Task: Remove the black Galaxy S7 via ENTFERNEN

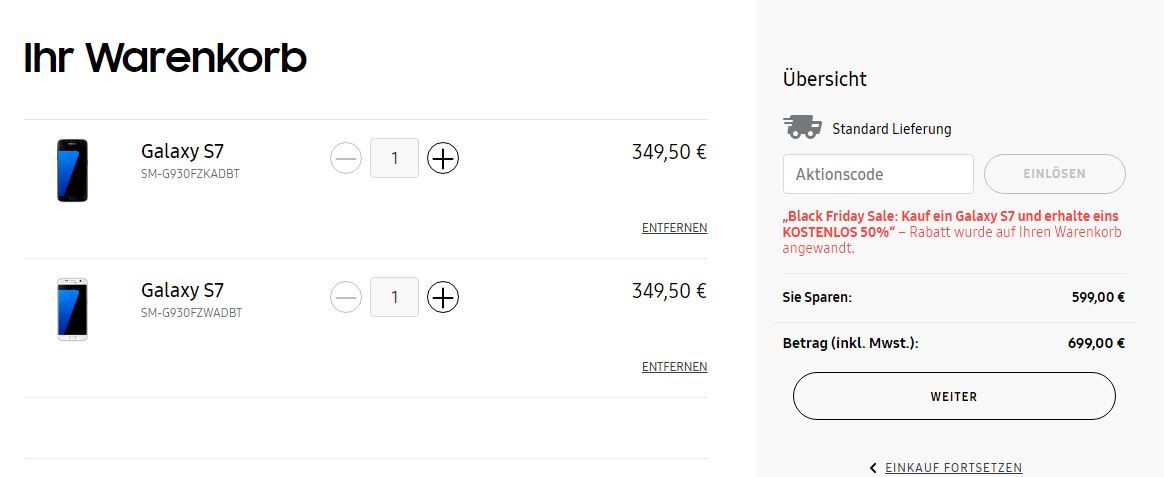Action: 675,228
